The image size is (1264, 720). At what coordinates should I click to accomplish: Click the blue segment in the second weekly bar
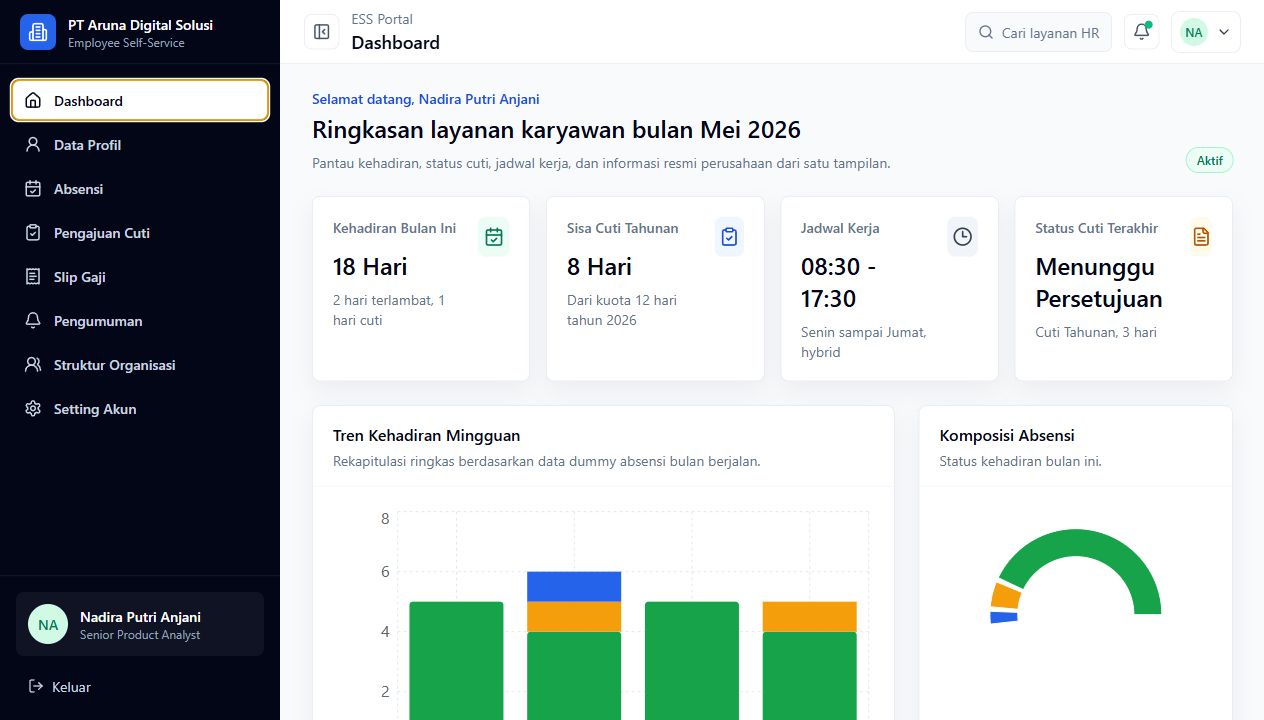click(574, 586)
